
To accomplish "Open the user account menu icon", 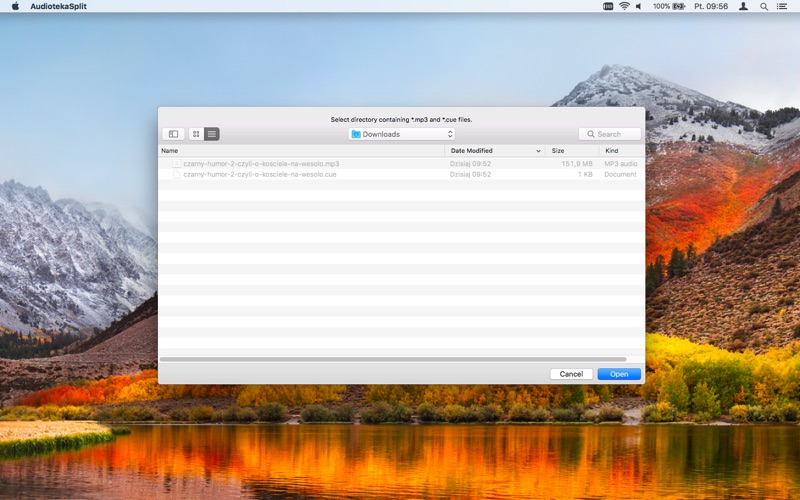I will 743,6.
